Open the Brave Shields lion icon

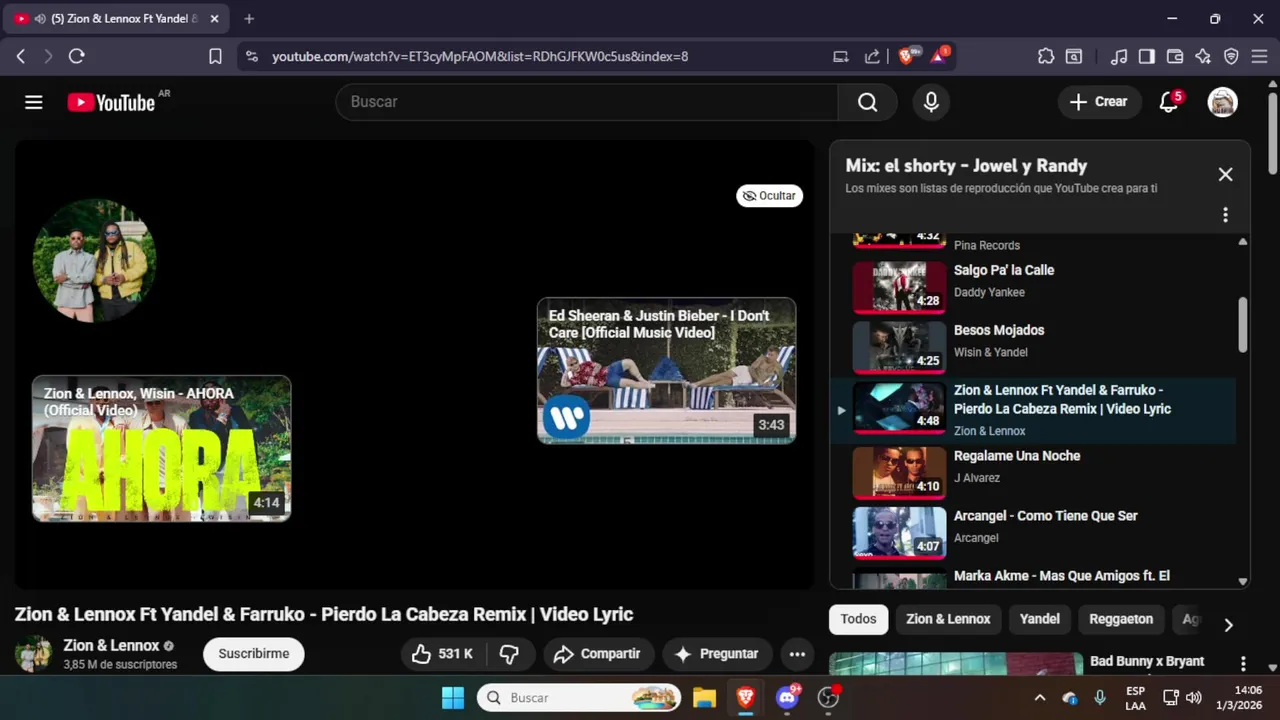pyautogui.click(x=906, y=56)
